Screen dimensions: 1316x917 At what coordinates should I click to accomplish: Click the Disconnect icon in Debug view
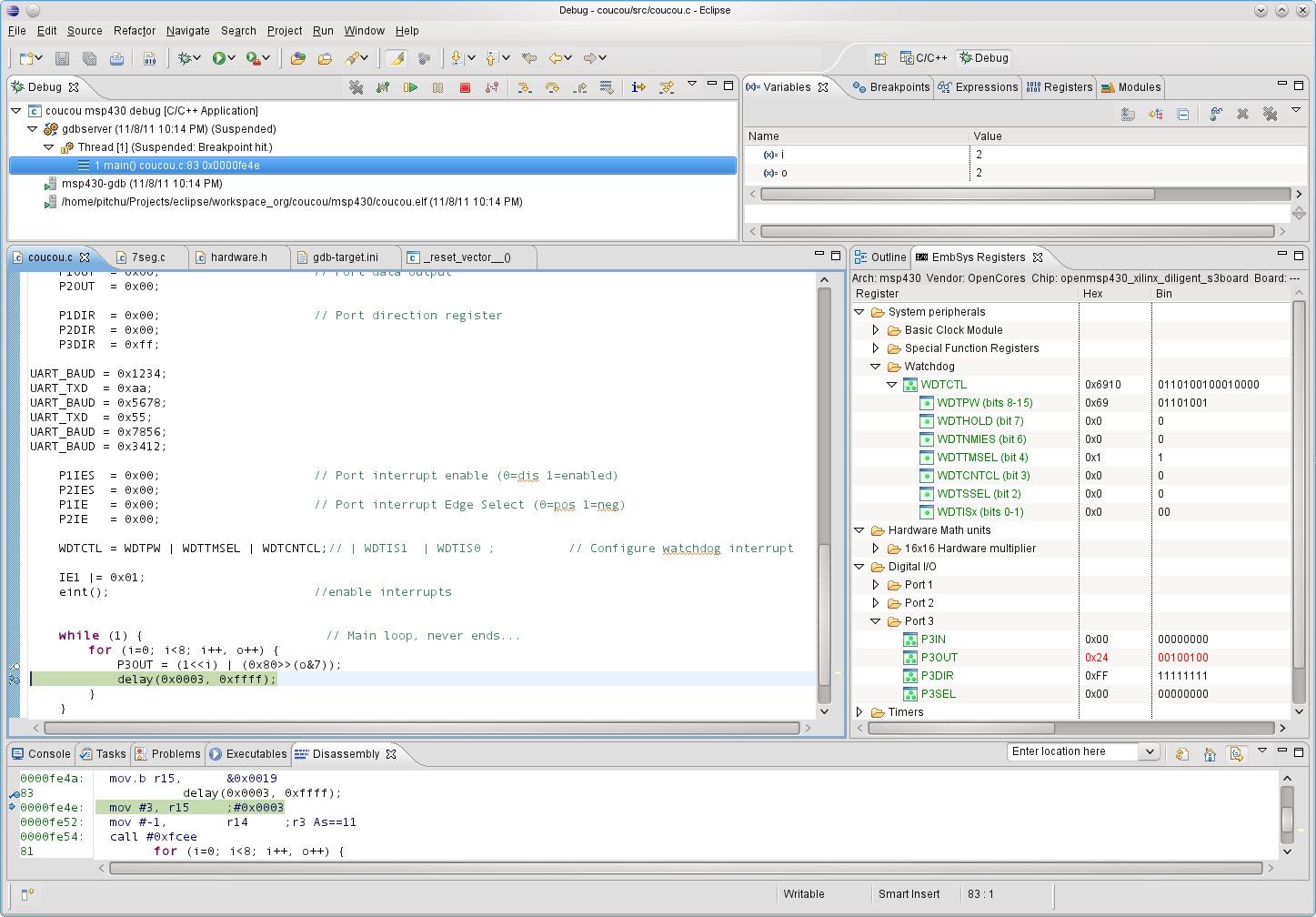[492, 87]
